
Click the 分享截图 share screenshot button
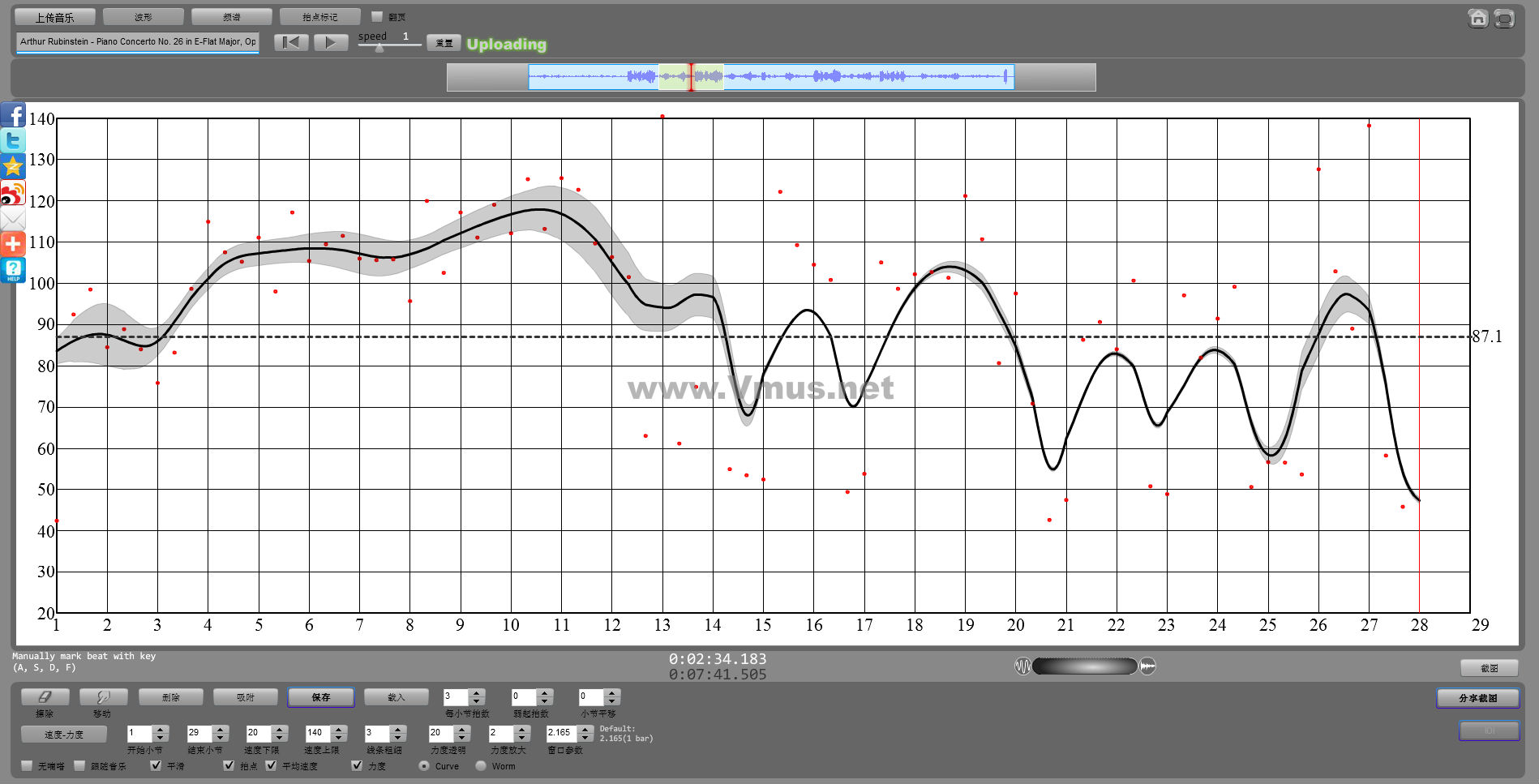(1477, 698)
